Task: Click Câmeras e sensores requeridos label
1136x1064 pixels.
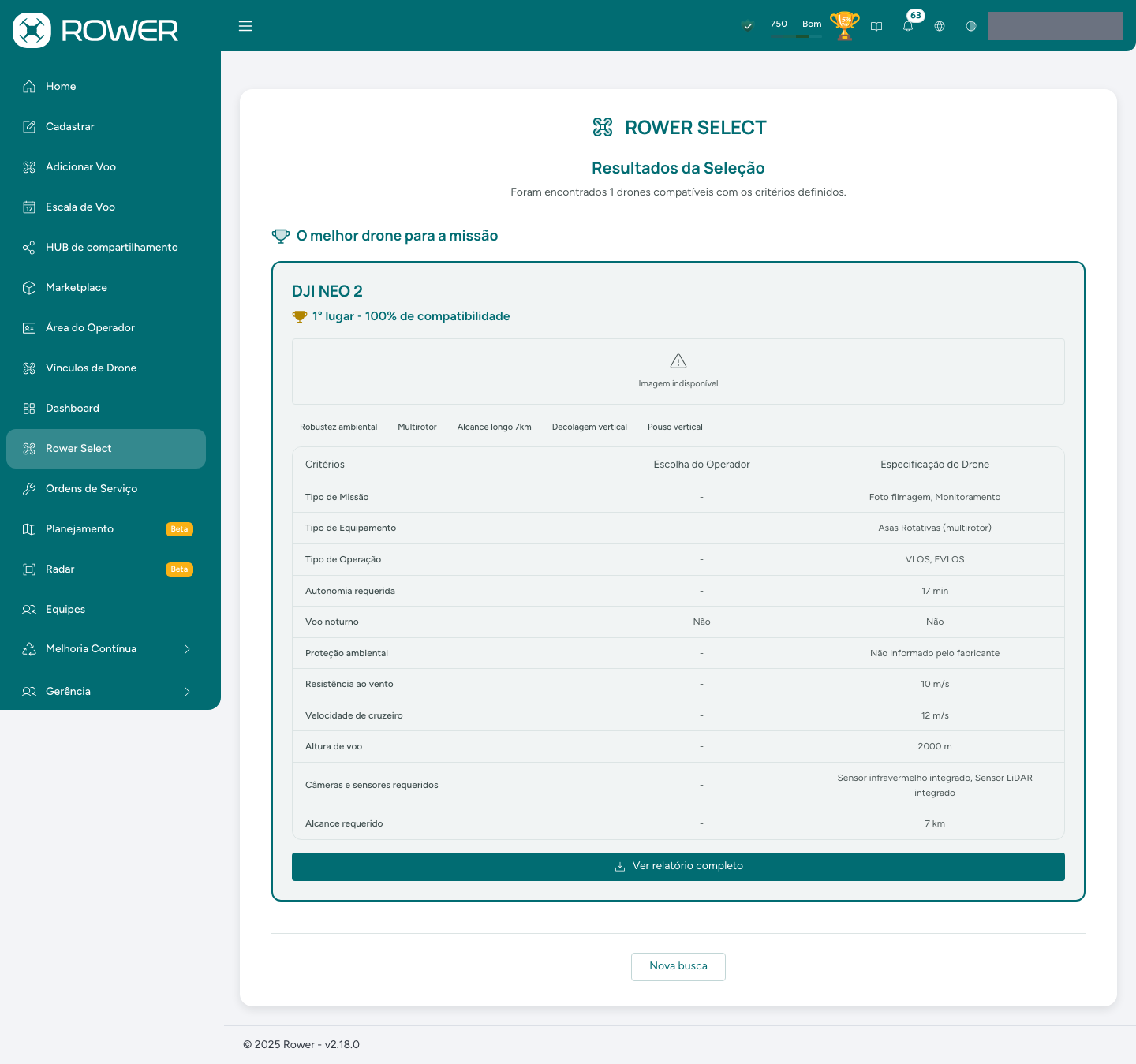Action: pyautogui.click(x=372, y=786)
